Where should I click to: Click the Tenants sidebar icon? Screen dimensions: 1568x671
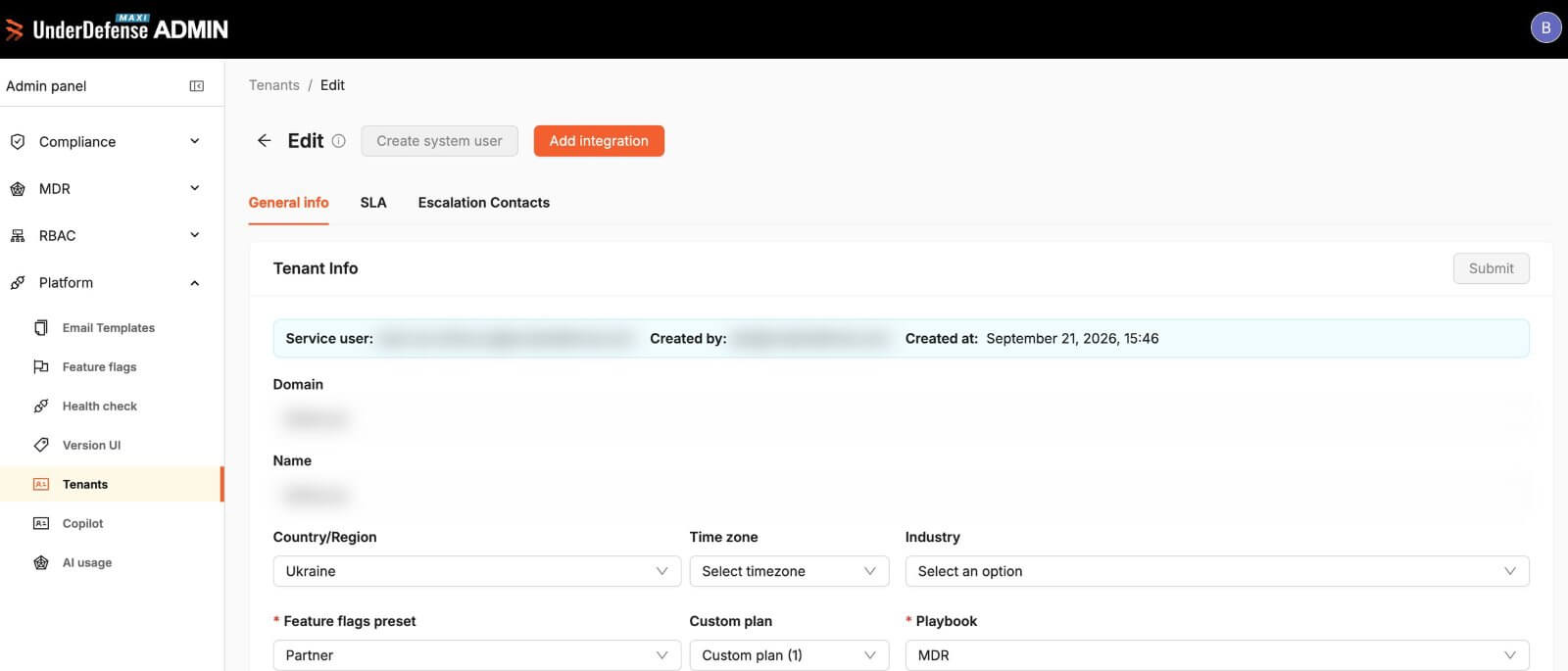(x=41, y=485)
